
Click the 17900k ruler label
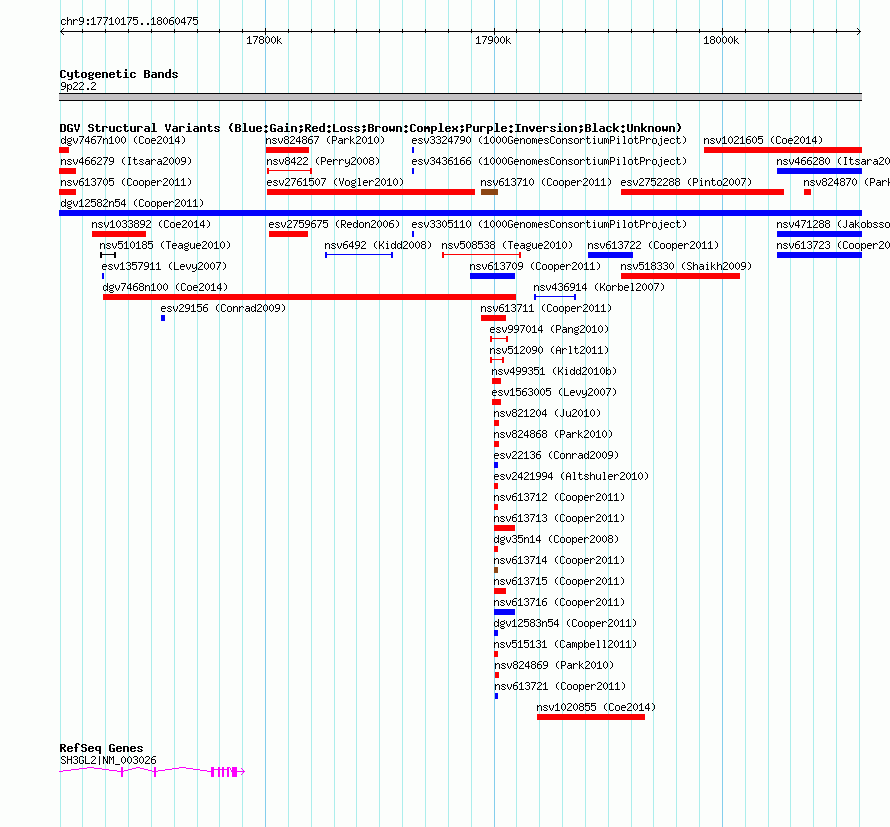(x=493, y=40)
